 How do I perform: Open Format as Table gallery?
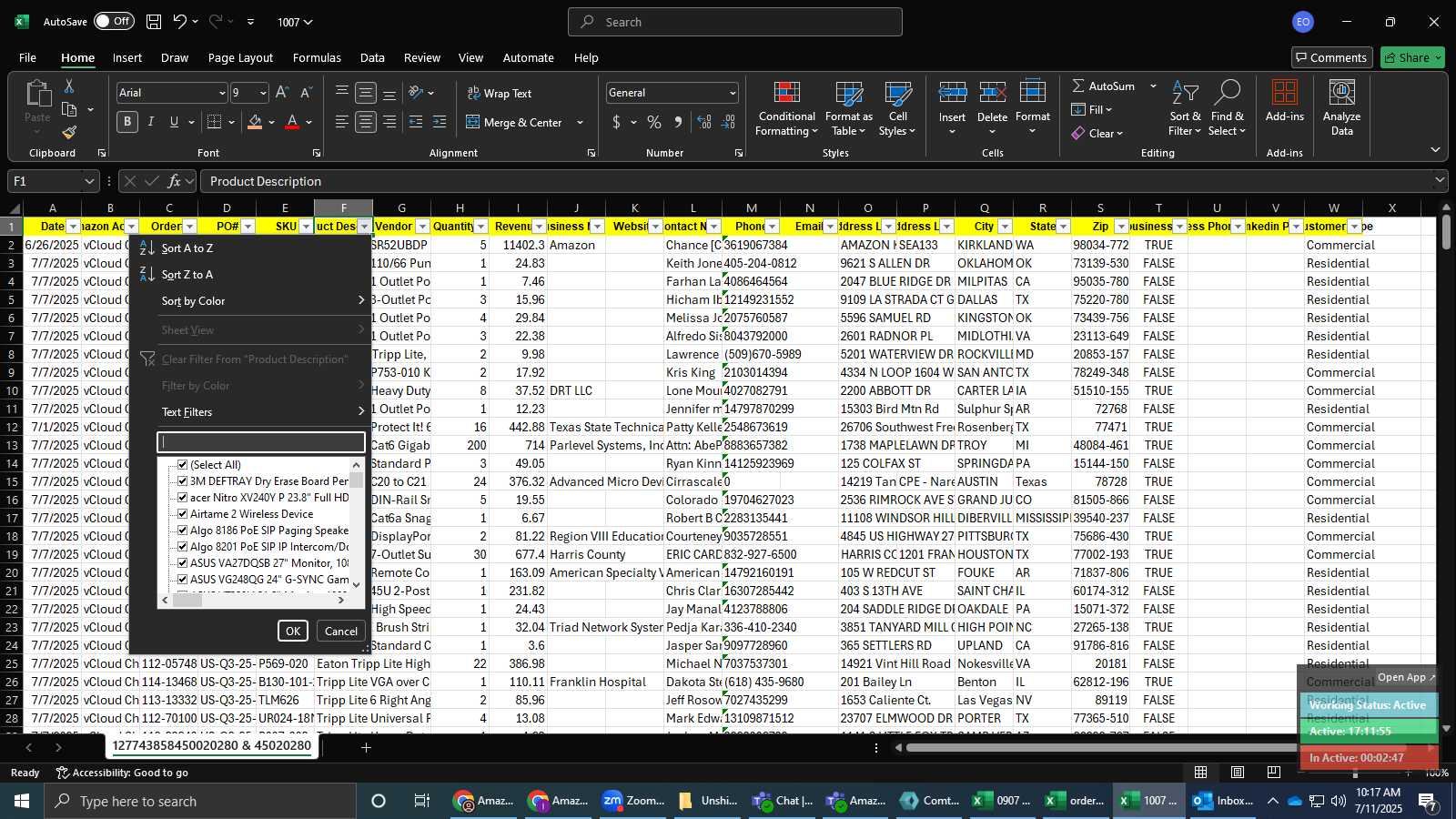(x=848, y=109)
